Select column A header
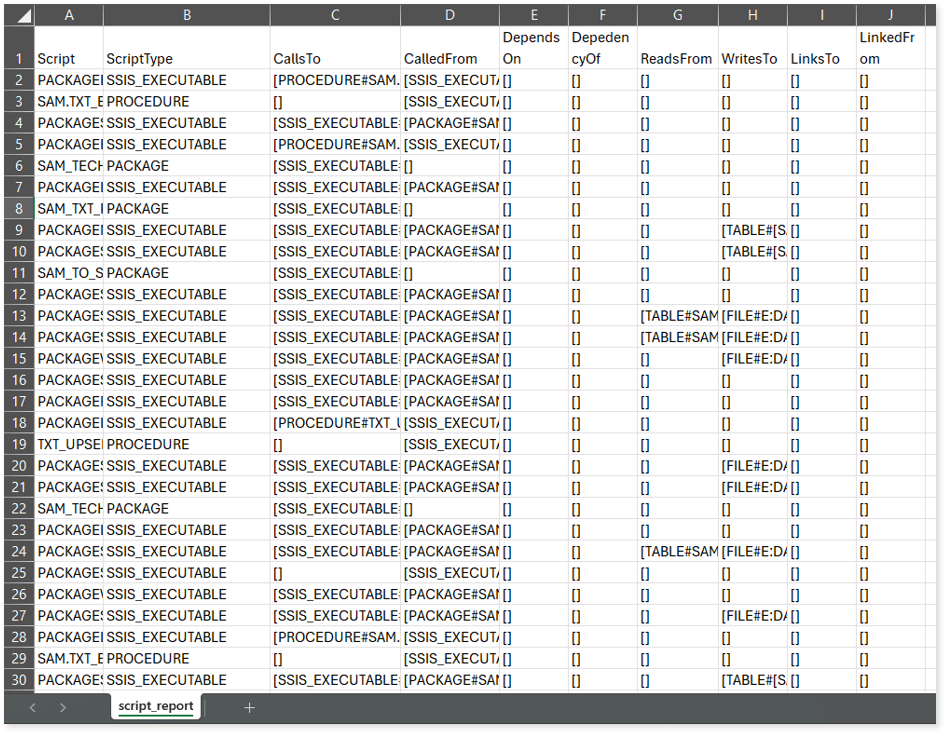Viewport: 946px width, 734px height. 69,16
